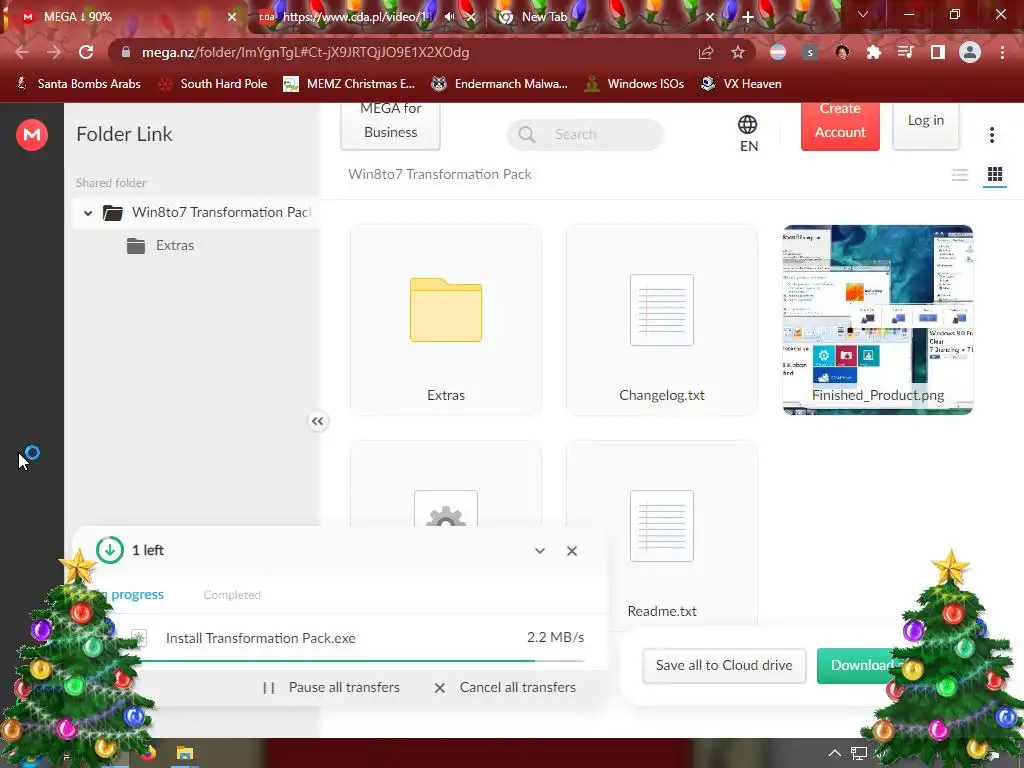The height and width of the screenshot is (768, 1024).
Task: Click the address bar URL
Action: [306, 52]
